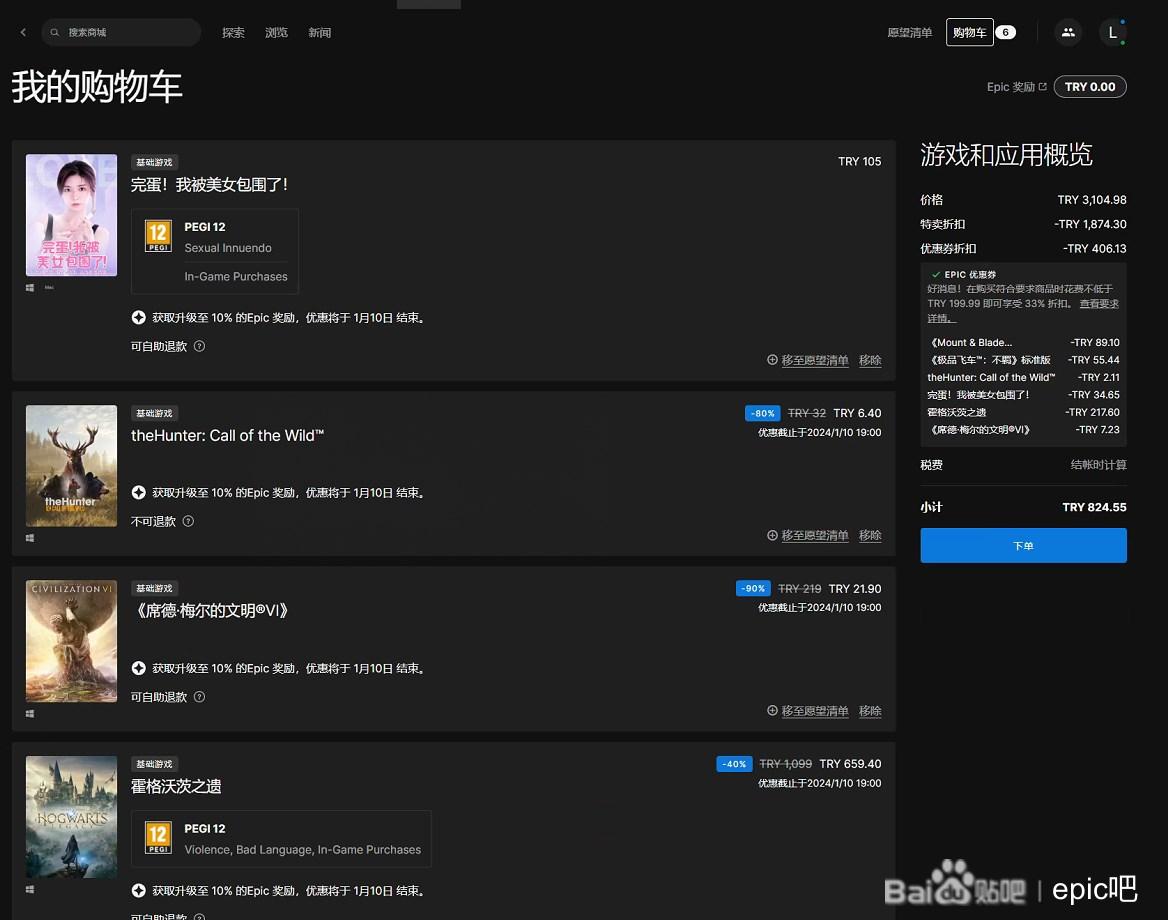Click Windows platform icon under theHunter cover
This screenshot has height=920, width=1168.
pos(30,538)
